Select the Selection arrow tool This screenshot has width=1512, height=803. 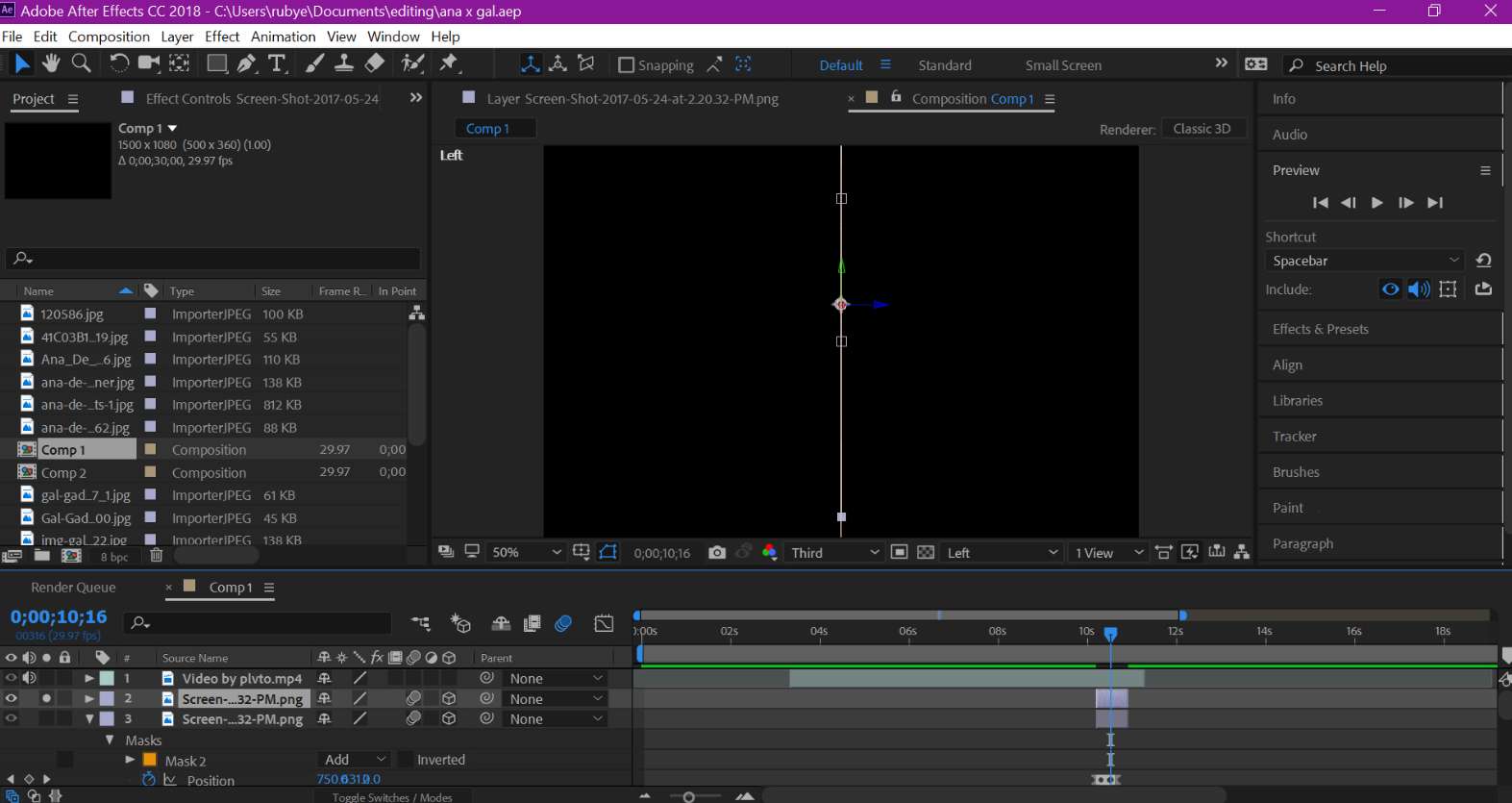coord(22,63)
